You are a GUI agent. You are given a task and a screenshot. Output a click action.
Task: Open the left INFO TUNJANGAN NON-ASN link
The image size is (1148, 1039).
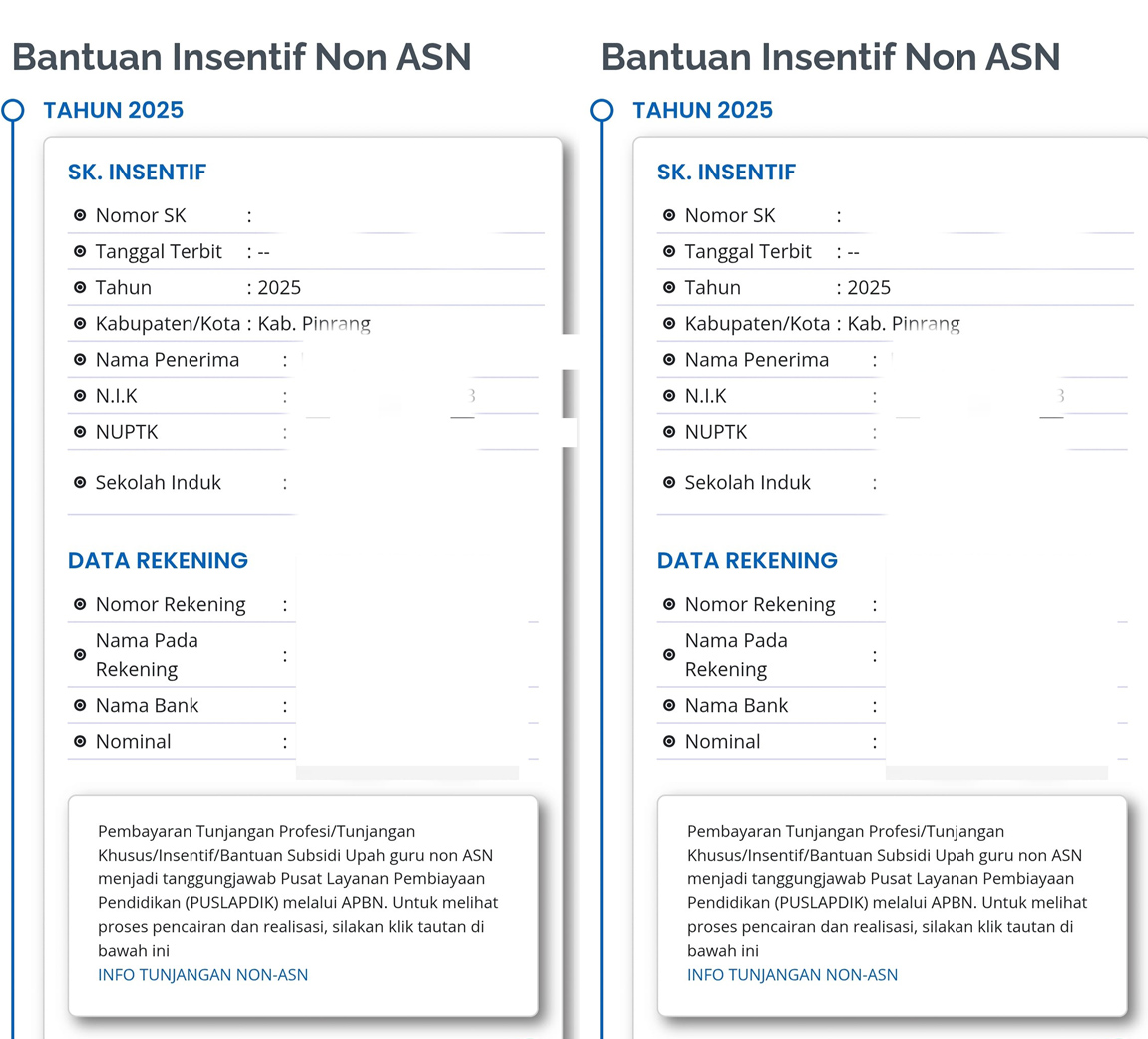[202, 975]
